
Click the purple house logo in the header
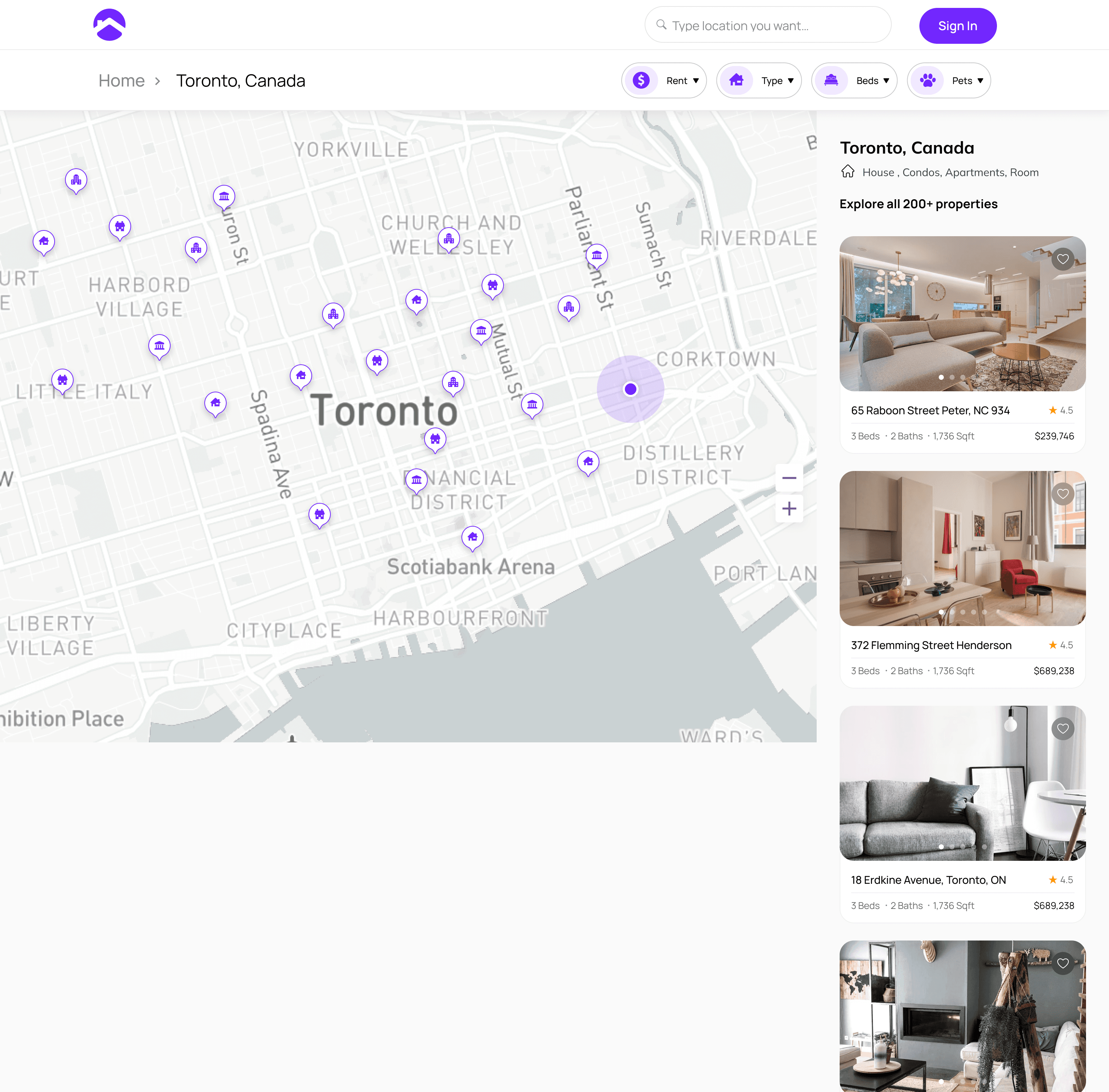(x=109, y=25)
